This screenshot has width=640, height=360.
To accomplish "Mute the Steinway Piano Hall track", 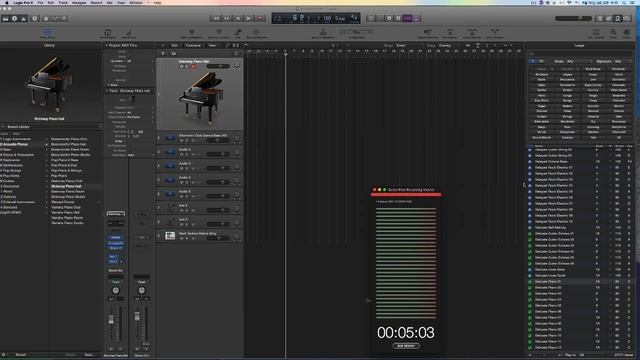I will (182, 66).
